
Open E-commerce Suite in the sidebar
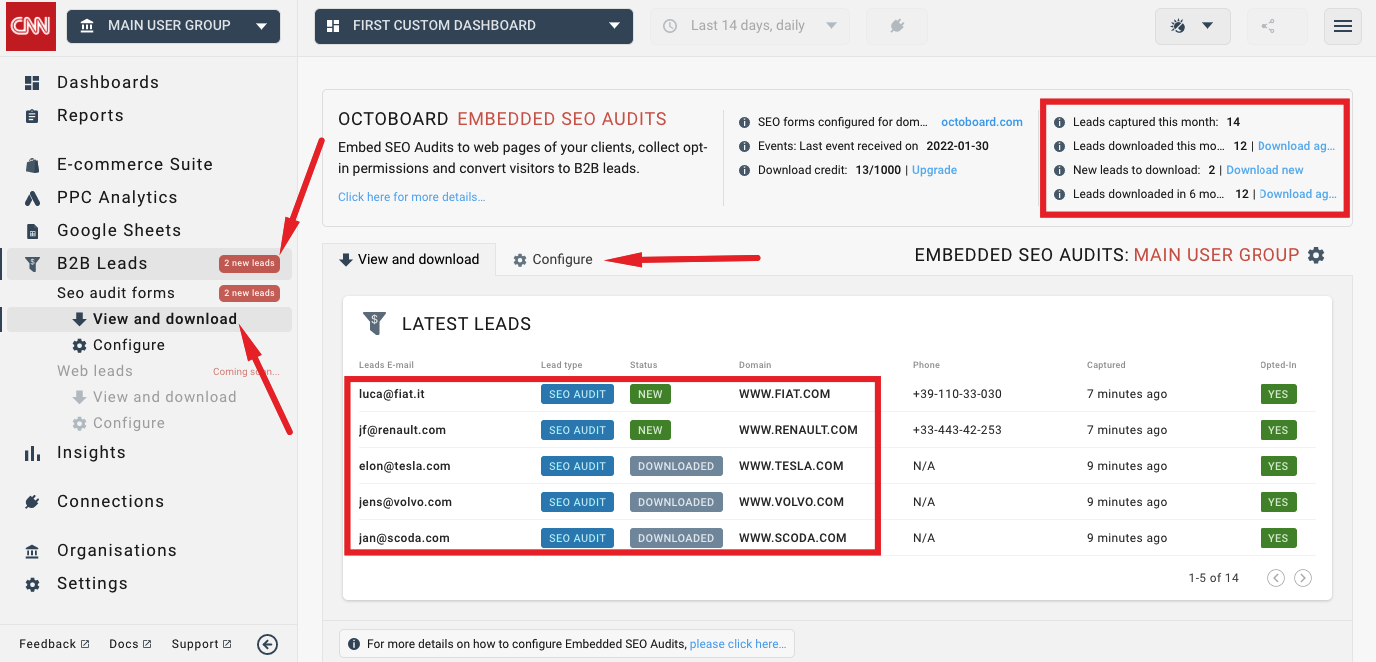coord(135,164)
